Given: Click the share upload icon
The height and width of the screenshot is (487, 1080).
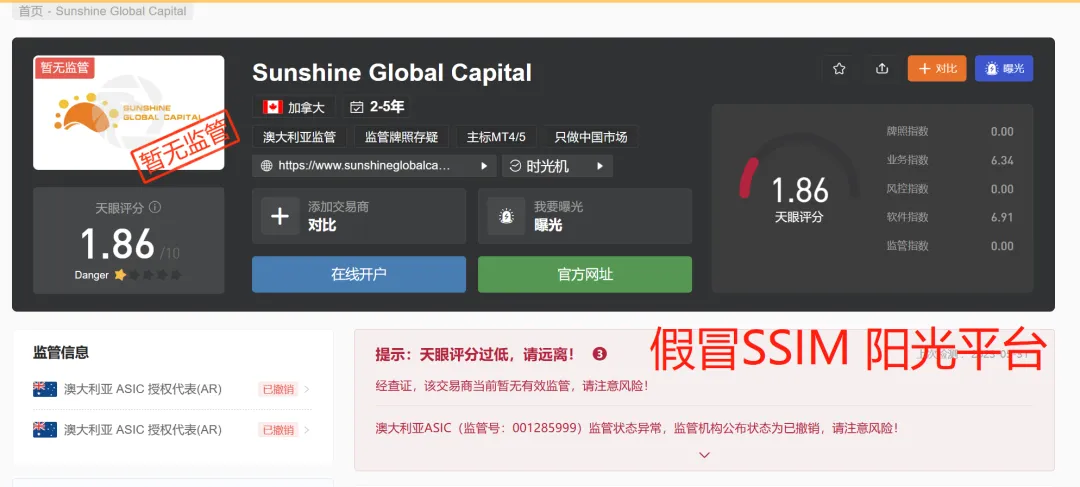Looking at the screenshot, I should [x=882, y=69].
